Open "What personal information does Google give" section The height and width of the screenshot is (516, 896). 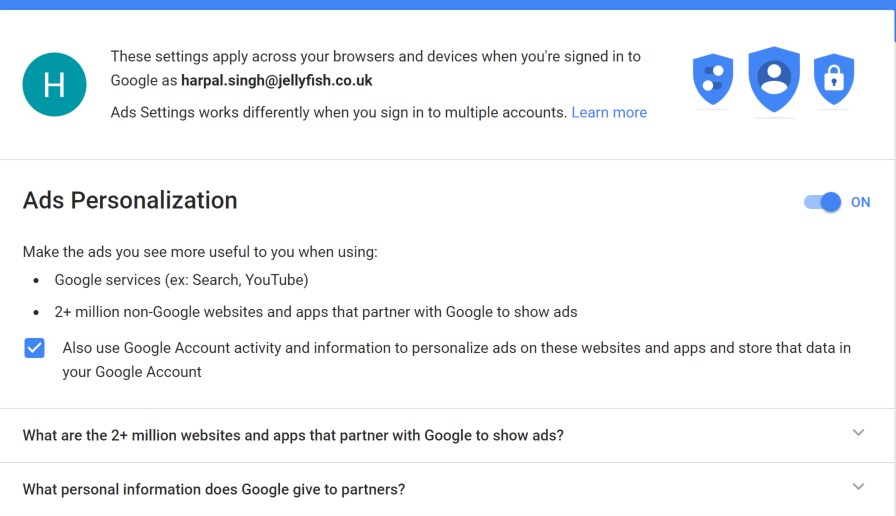click(214, 490)
